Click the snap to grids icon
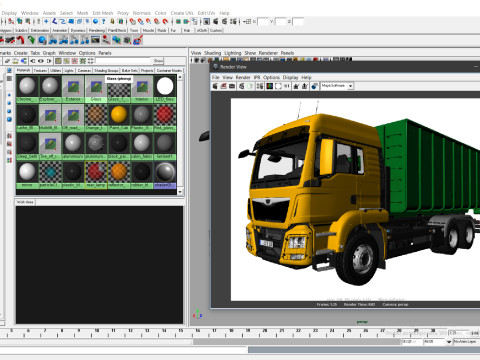The image size is (480, 360). (x=133, y=22)
